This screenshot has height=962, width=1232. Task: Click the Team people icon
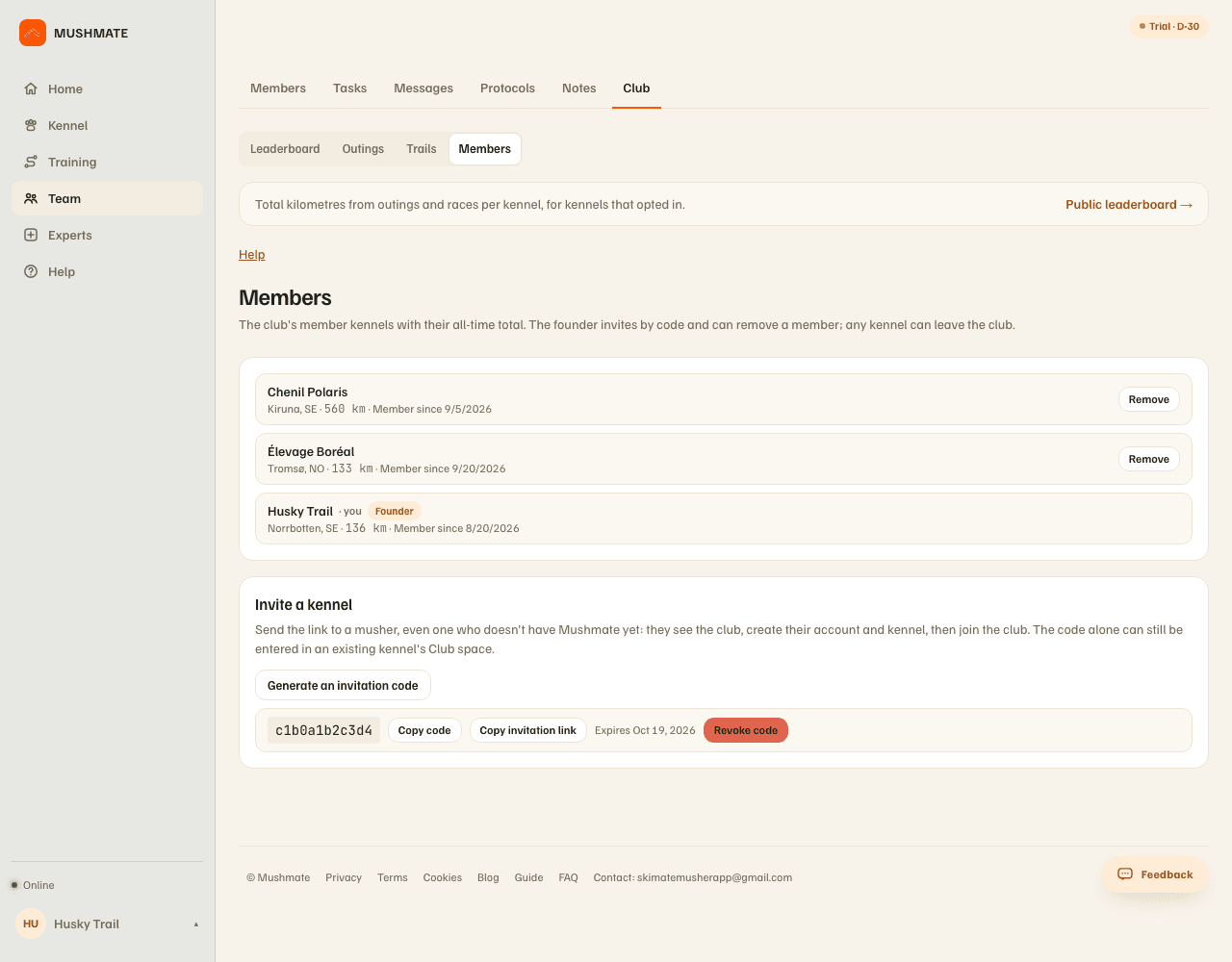(31, 198)
